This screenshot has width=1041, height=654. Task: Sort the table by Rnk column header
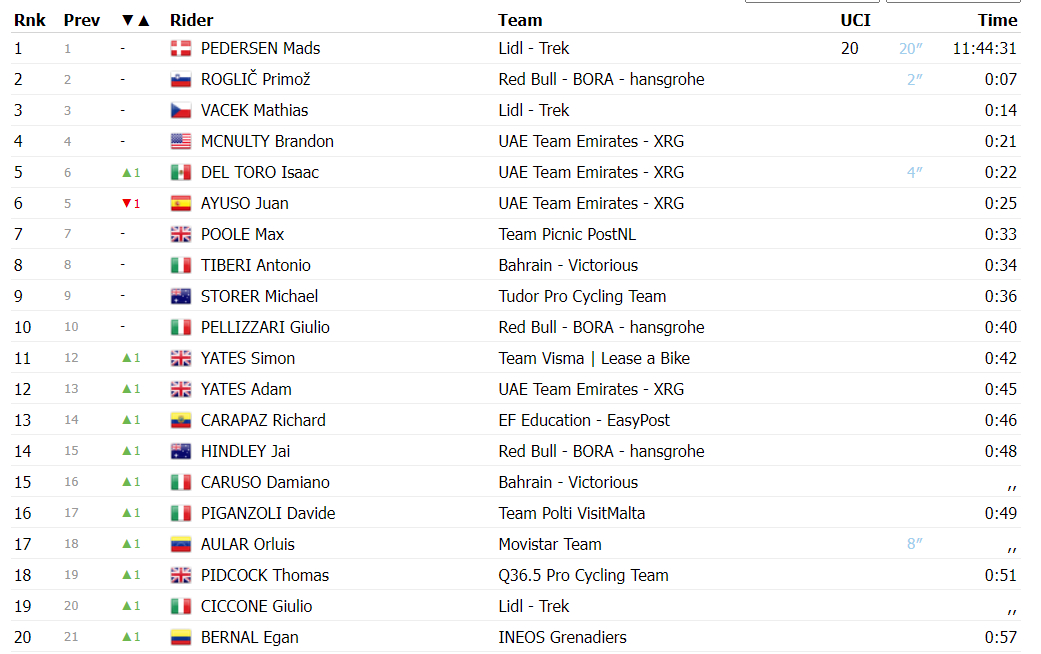pos(30,21)
